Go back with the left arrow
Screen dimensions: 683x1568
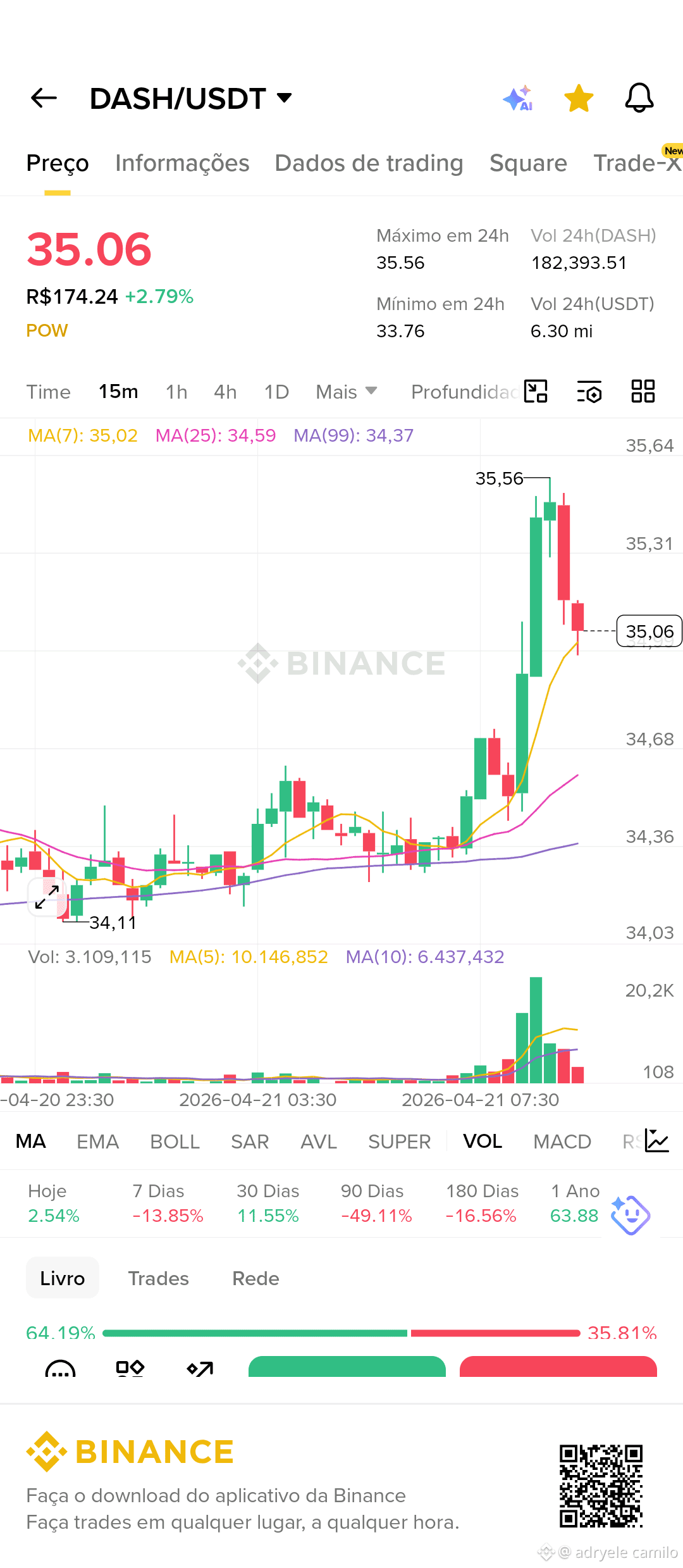44,98
